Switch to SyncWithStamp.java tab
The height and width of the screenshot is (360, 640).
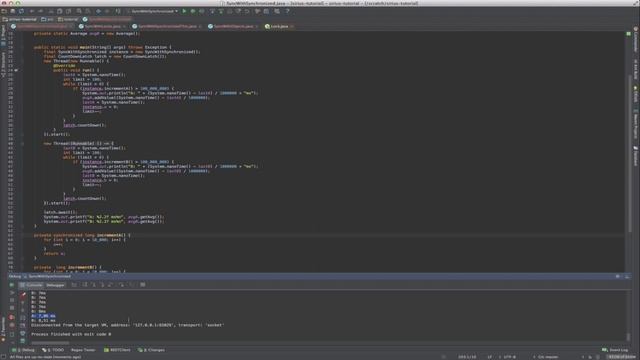[233, 26]
